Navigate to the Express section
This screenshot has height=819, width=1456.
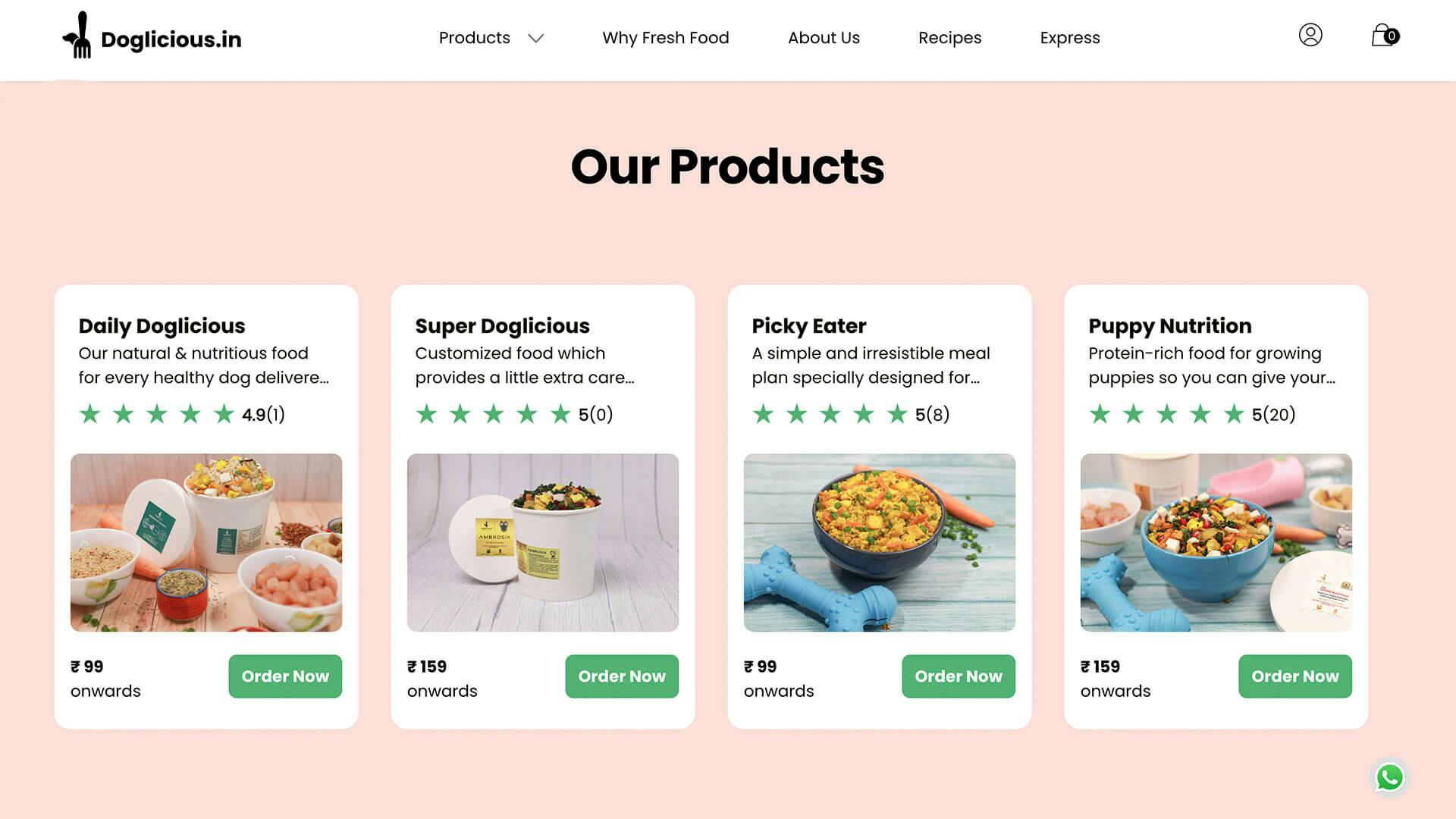(x=1069, y=38)
